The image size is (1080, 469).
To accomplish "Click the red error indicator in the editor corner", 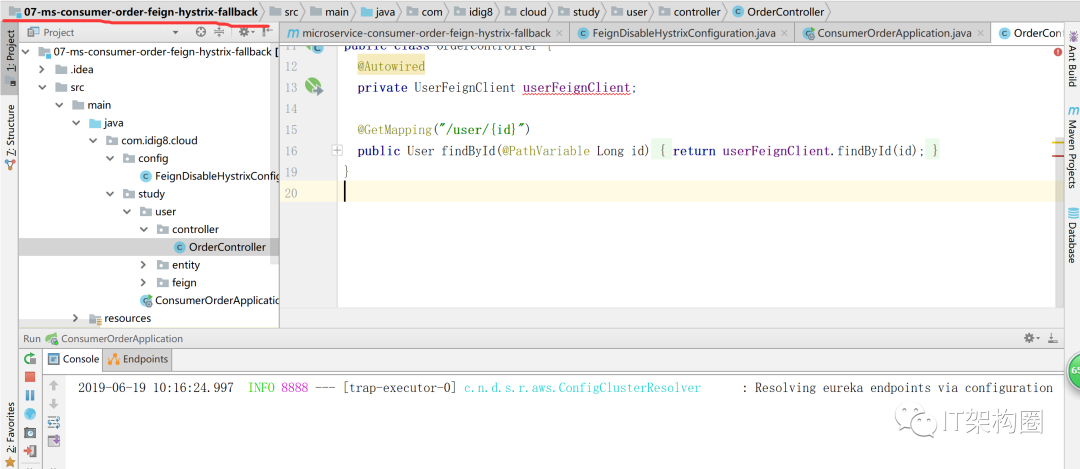I will [x=1058, y=52].
